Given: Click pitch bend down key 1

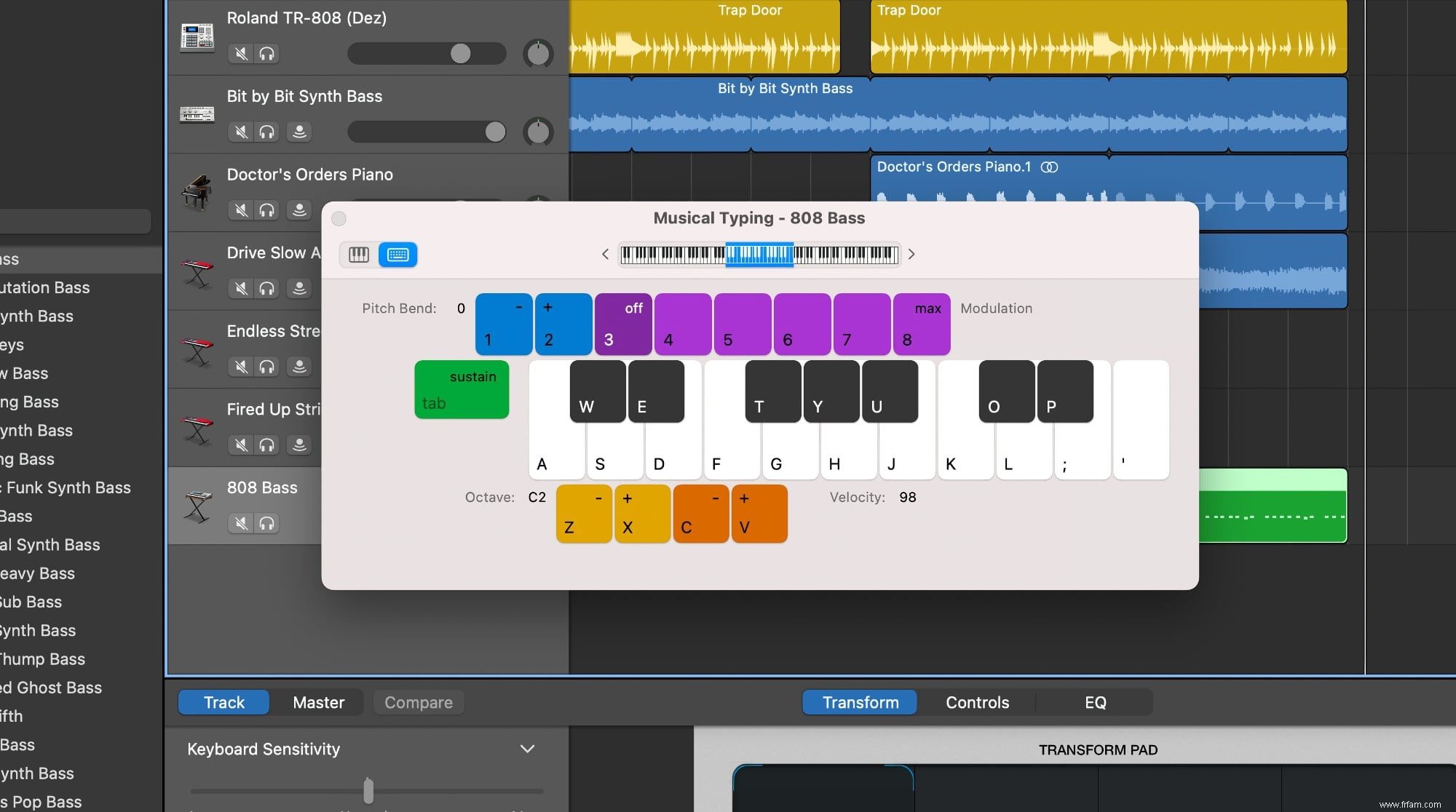Looking at the screenshot, I should tap(504, 324).
